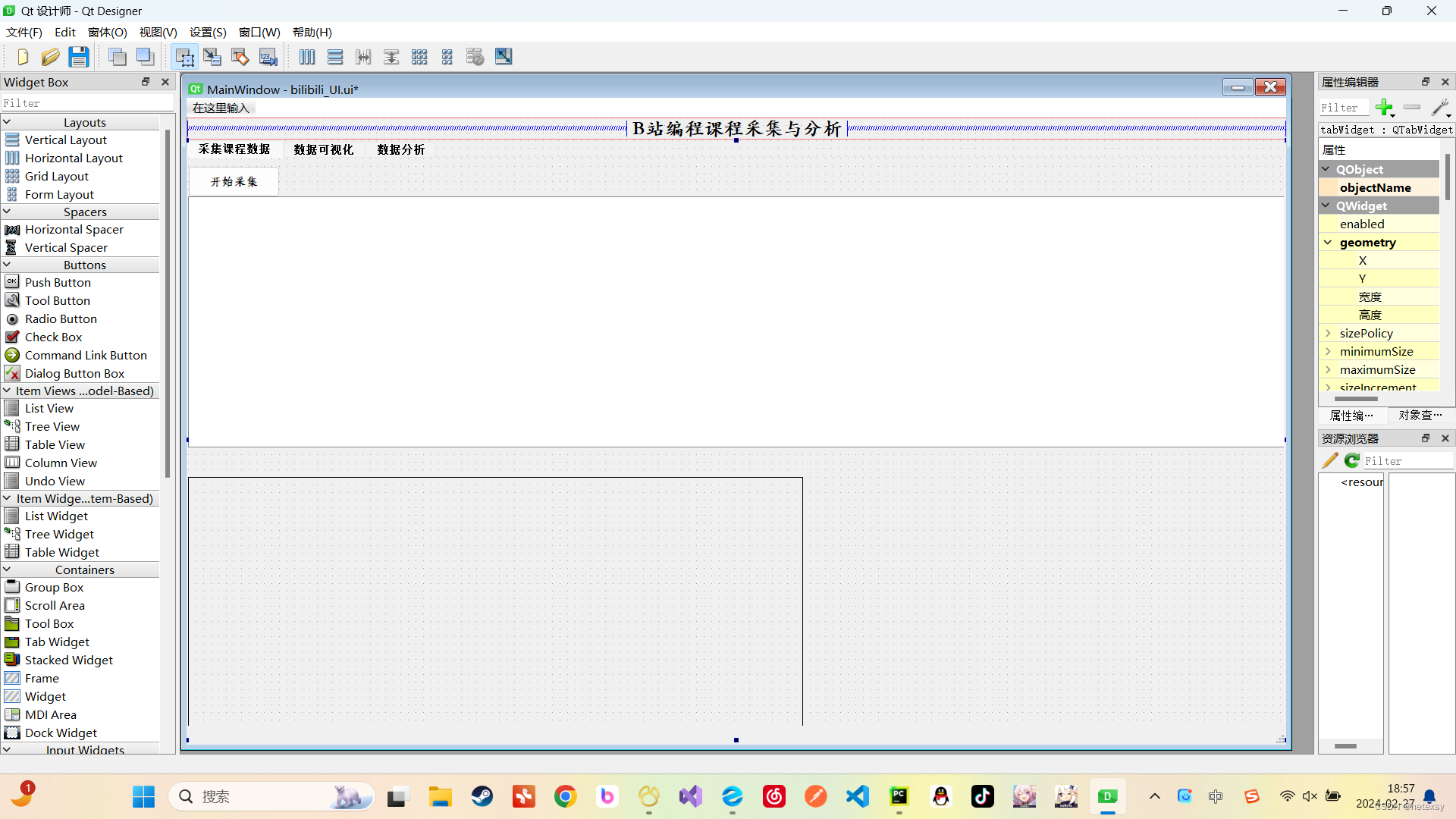
Task: Select Check Box in Widget Box
Action: click(x=53, y=337)
